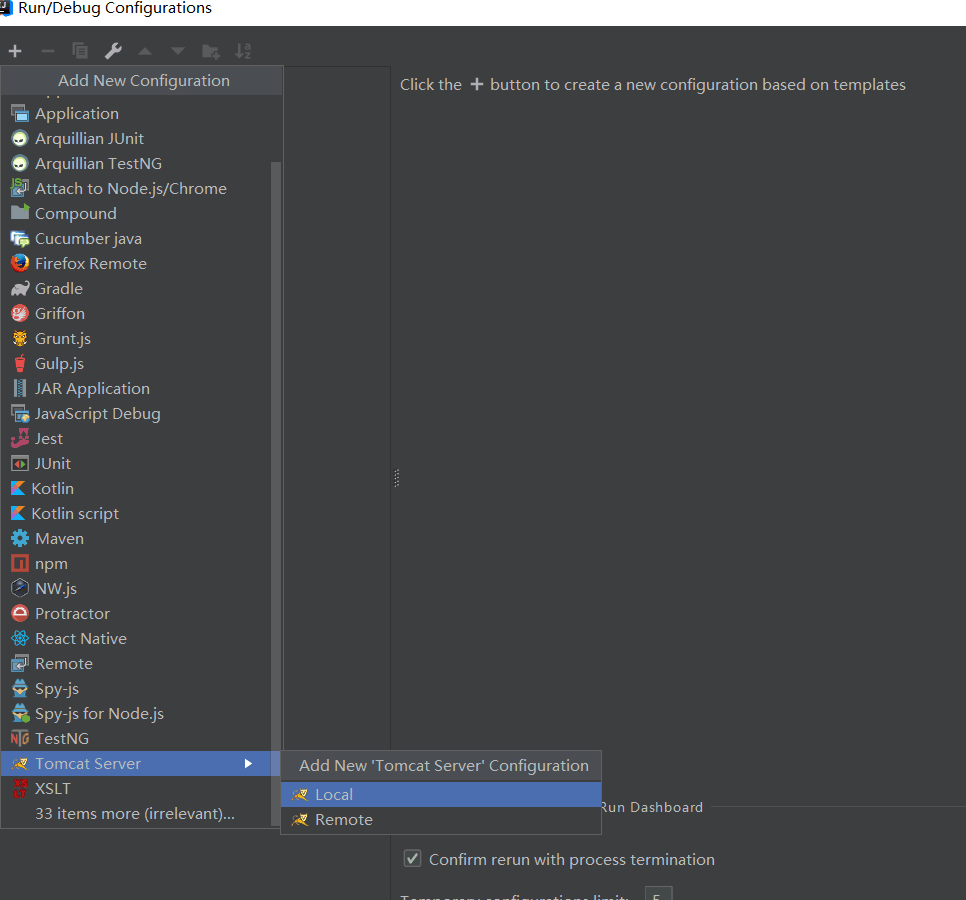Open Edit Defaults via the wrench icon

pos(113,51)
